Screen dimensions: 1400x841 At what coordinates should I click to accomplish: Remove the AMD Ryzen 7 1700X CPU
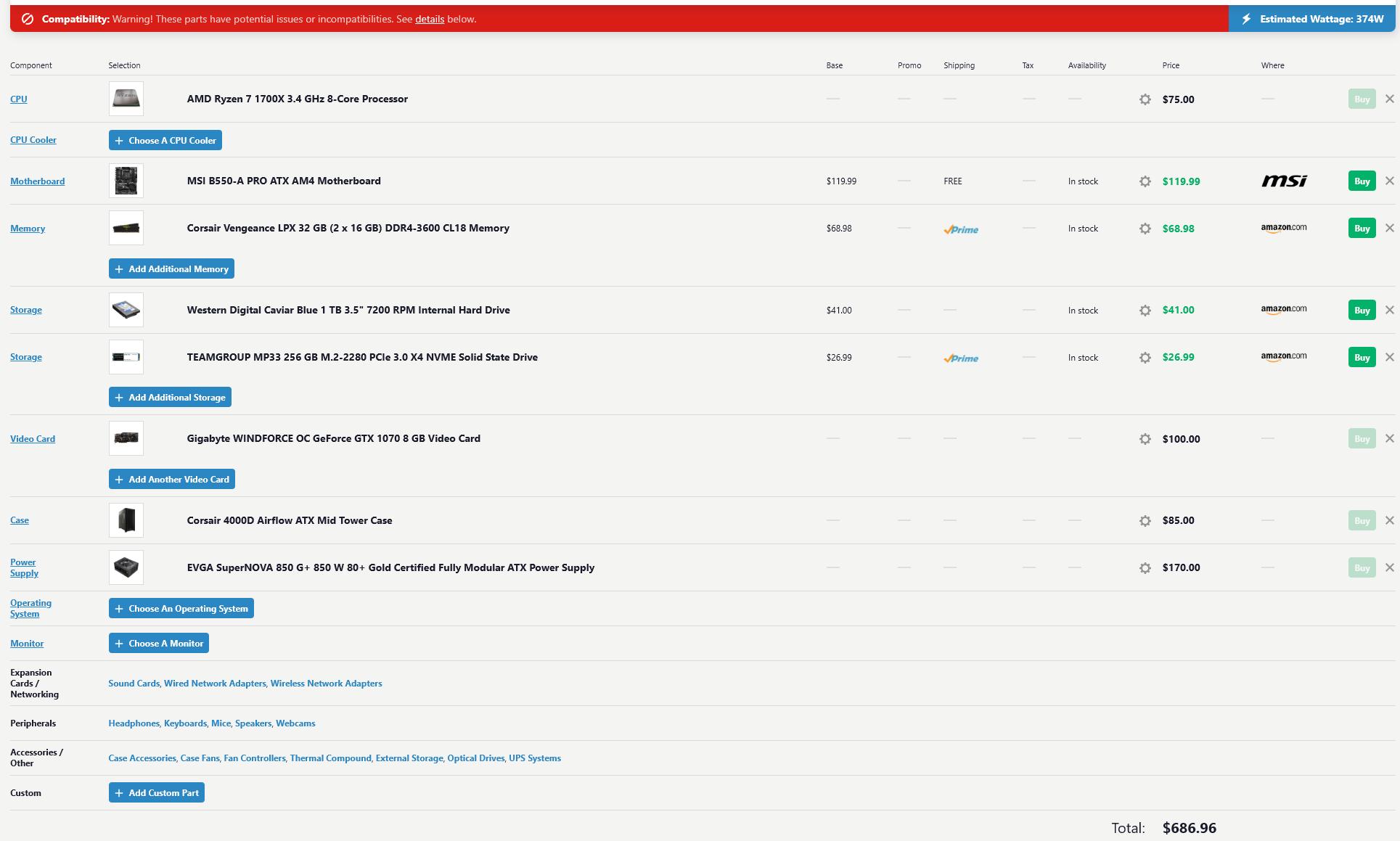[1389, 99]
